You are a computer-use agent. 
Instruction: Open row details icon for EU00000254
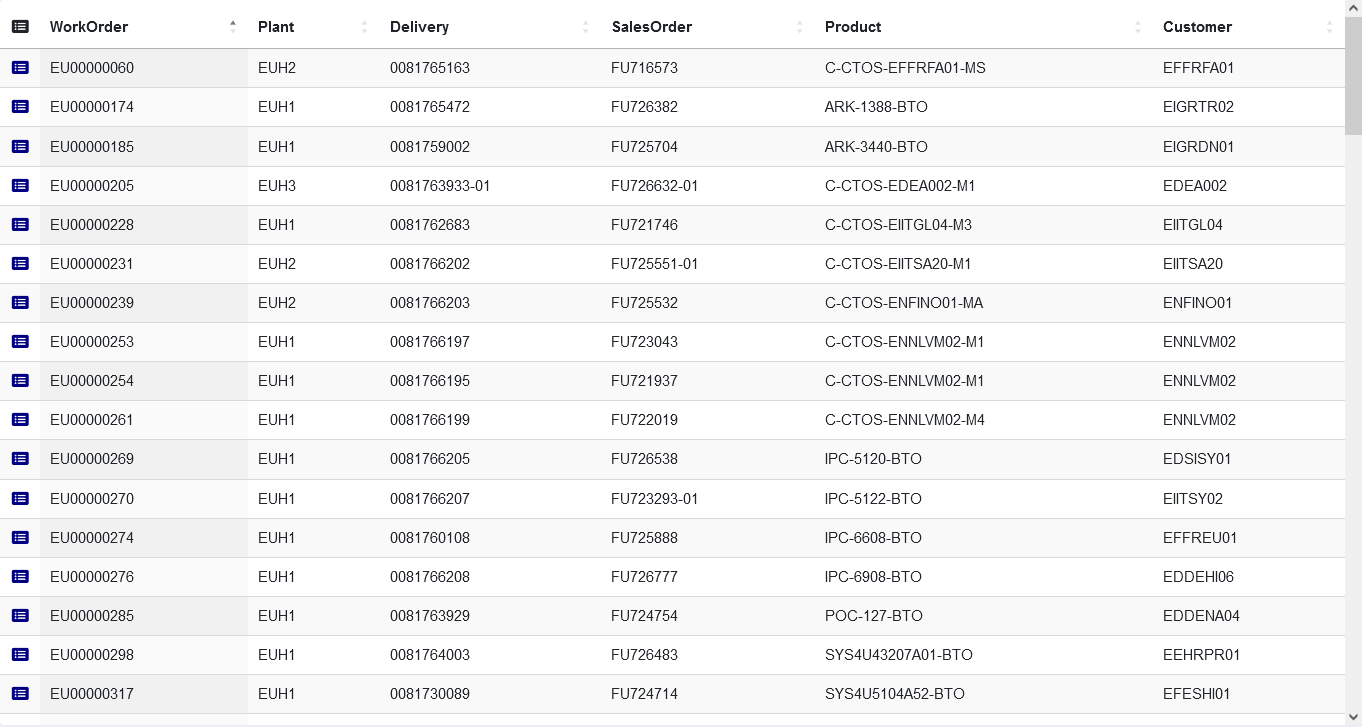click(20, 381)
